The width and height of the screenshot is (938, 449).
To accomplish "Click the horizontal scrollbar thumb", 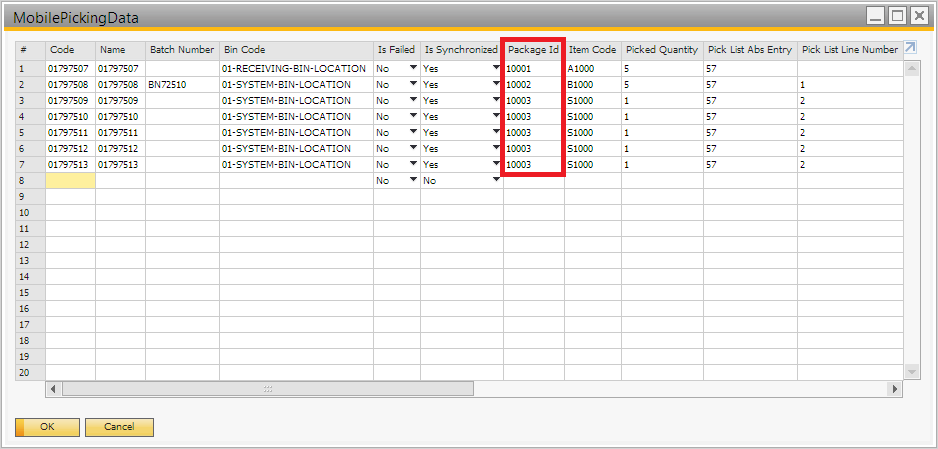I will pos(267,388).
